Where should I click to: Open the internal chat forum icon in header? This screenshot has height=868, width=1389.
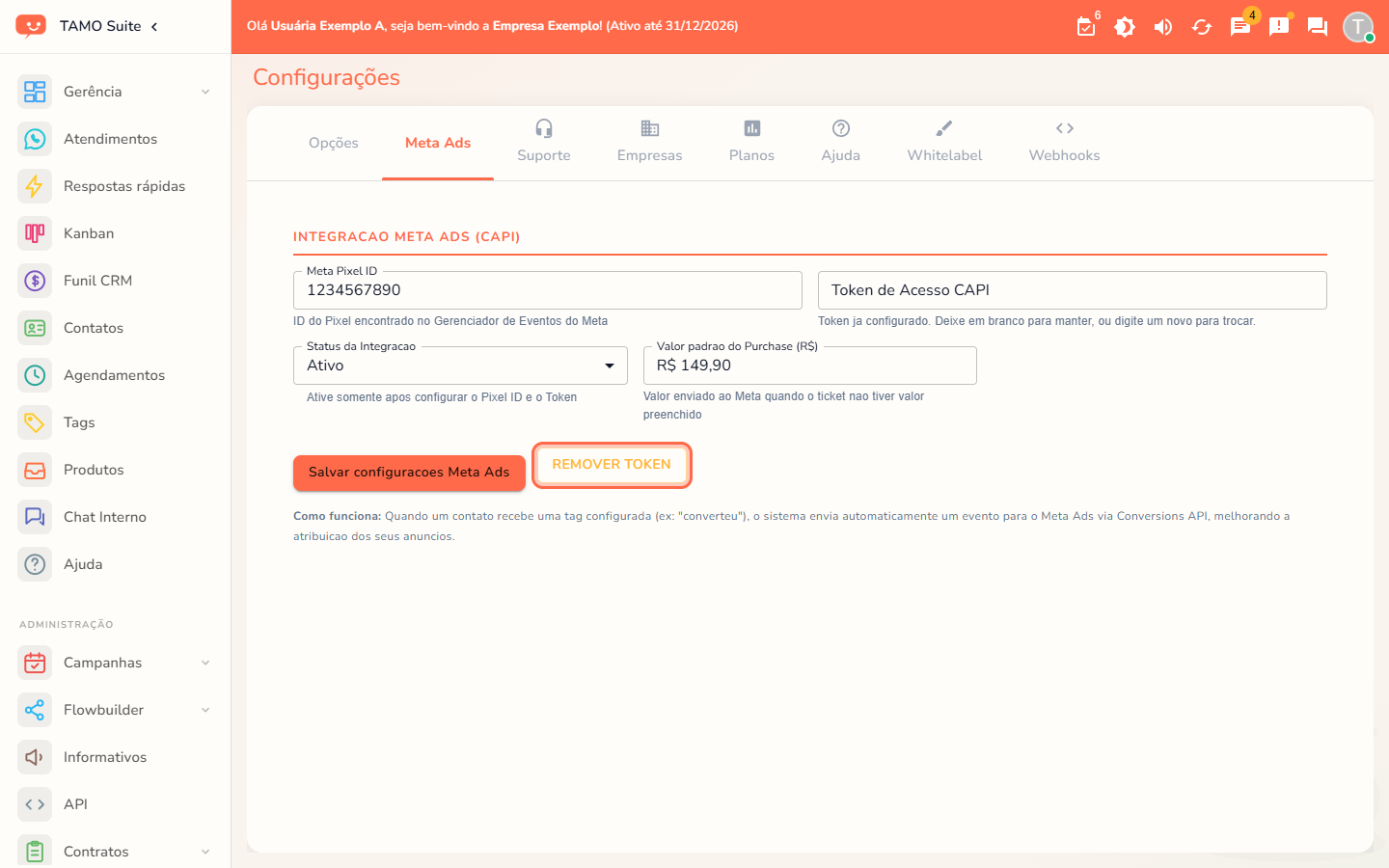click(1318, 27)
